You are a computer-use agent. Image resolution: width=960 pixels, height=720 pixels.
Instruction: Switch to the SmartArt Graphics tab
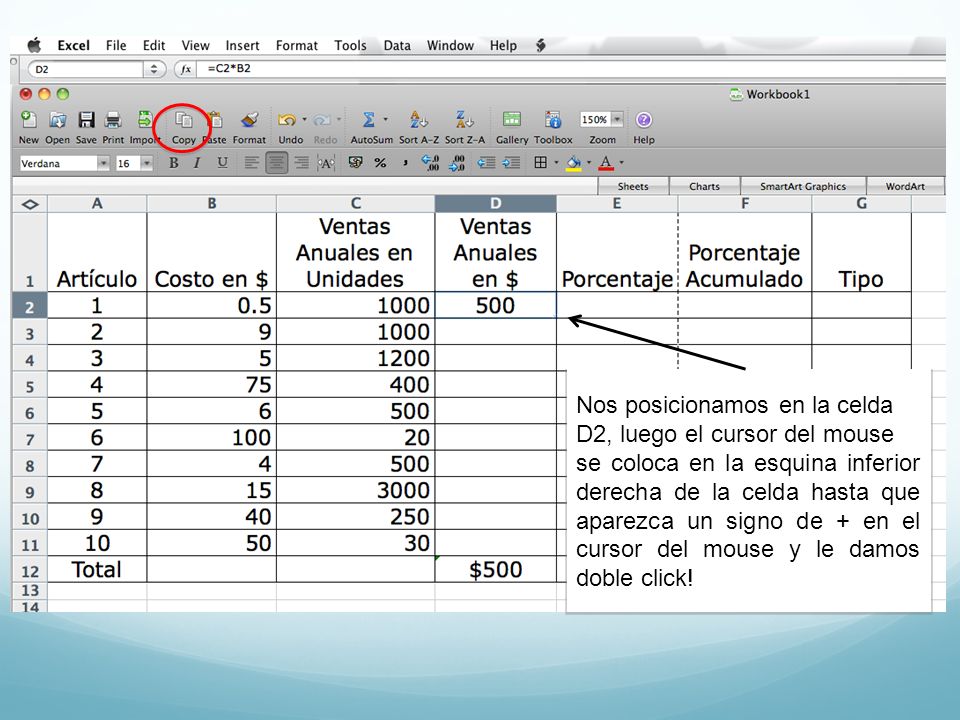(x=803, y=186)
